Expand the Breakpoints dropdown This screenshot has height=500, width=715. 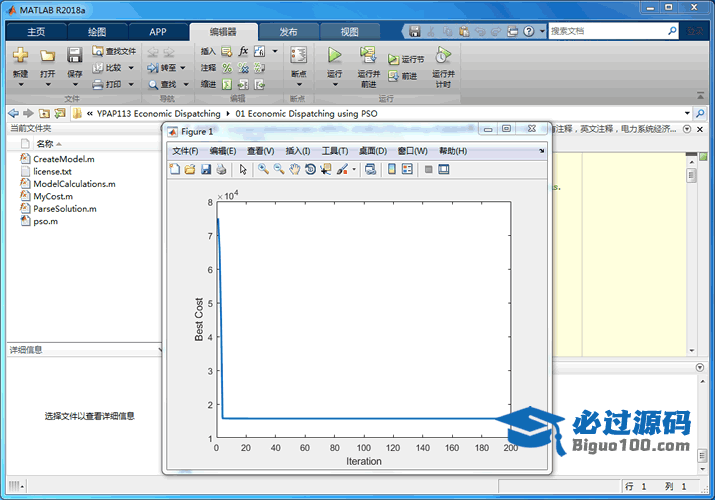click(x=298, y=85)
